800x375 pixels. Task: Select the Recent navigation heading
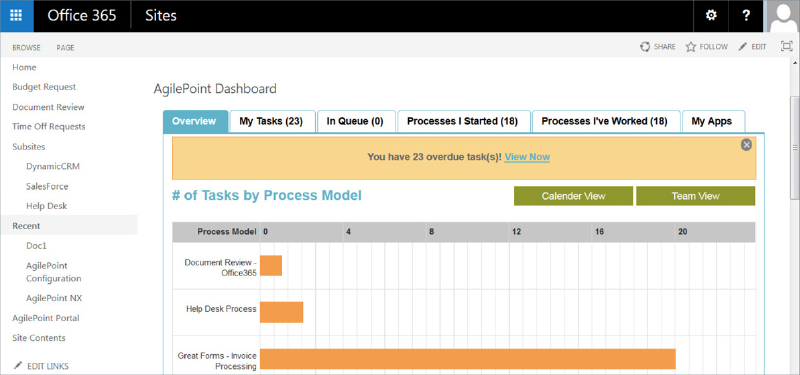pyautogui.click(x=26, y=226)
